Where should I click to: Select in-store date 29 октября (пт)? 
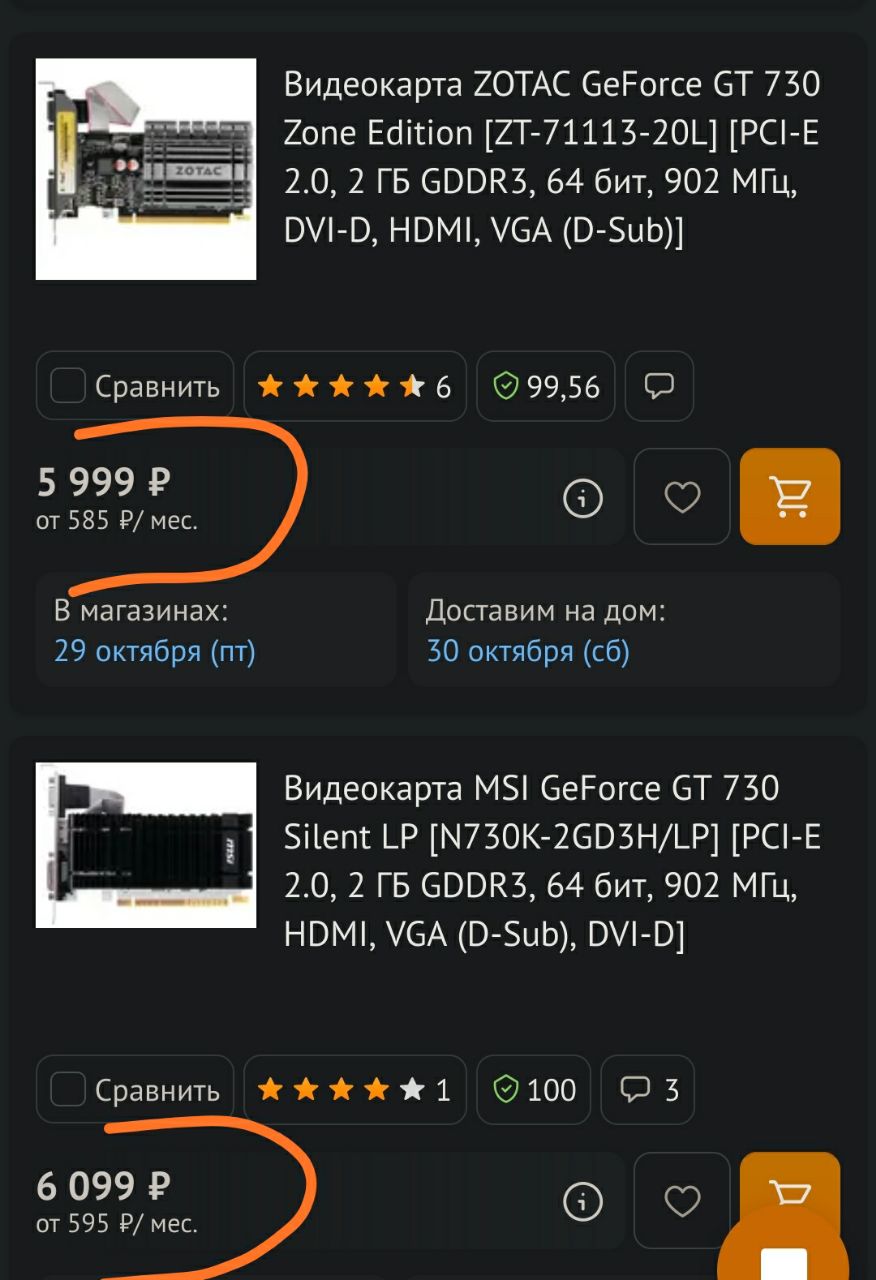(x=155, y=652)
